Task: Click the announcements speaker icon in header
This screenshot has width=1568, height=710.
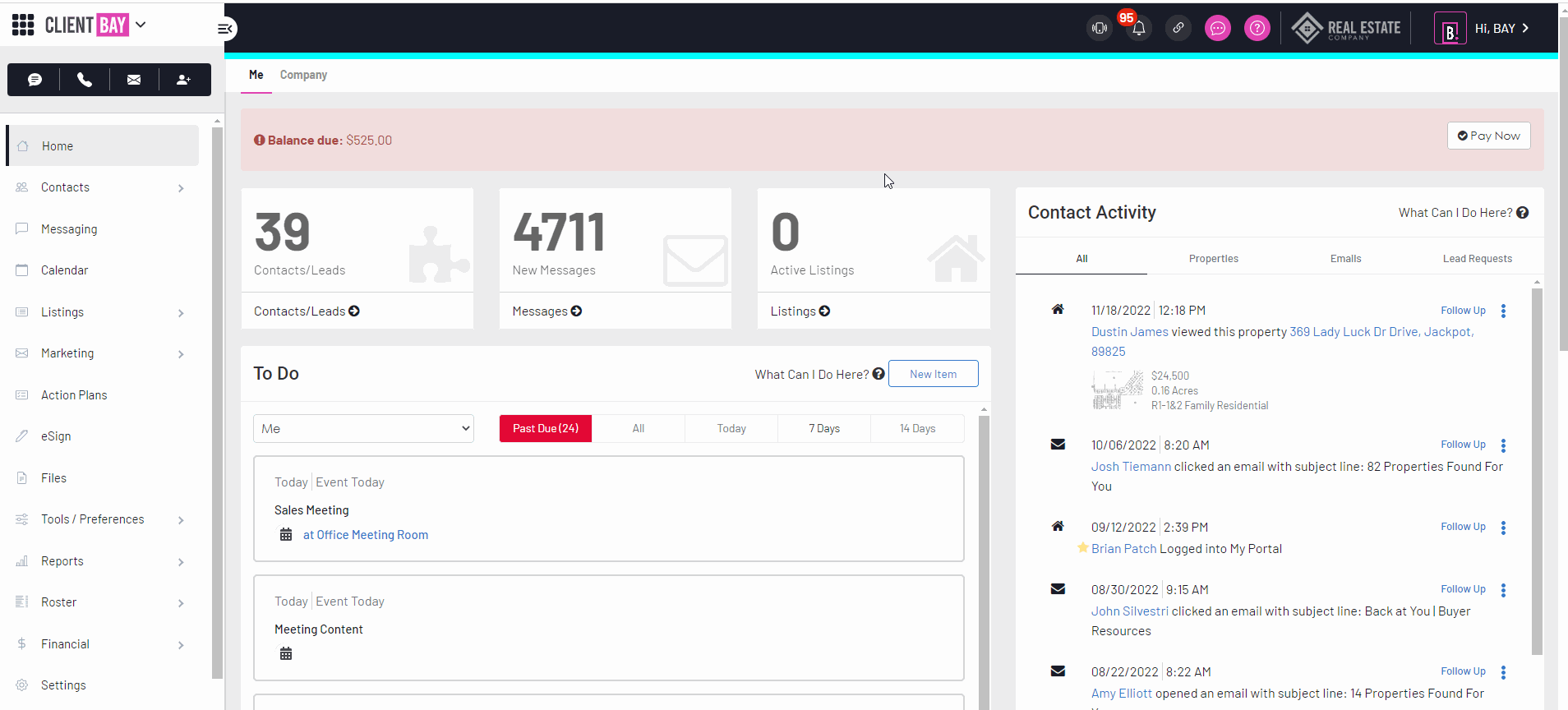Action: coord(1100,28)
